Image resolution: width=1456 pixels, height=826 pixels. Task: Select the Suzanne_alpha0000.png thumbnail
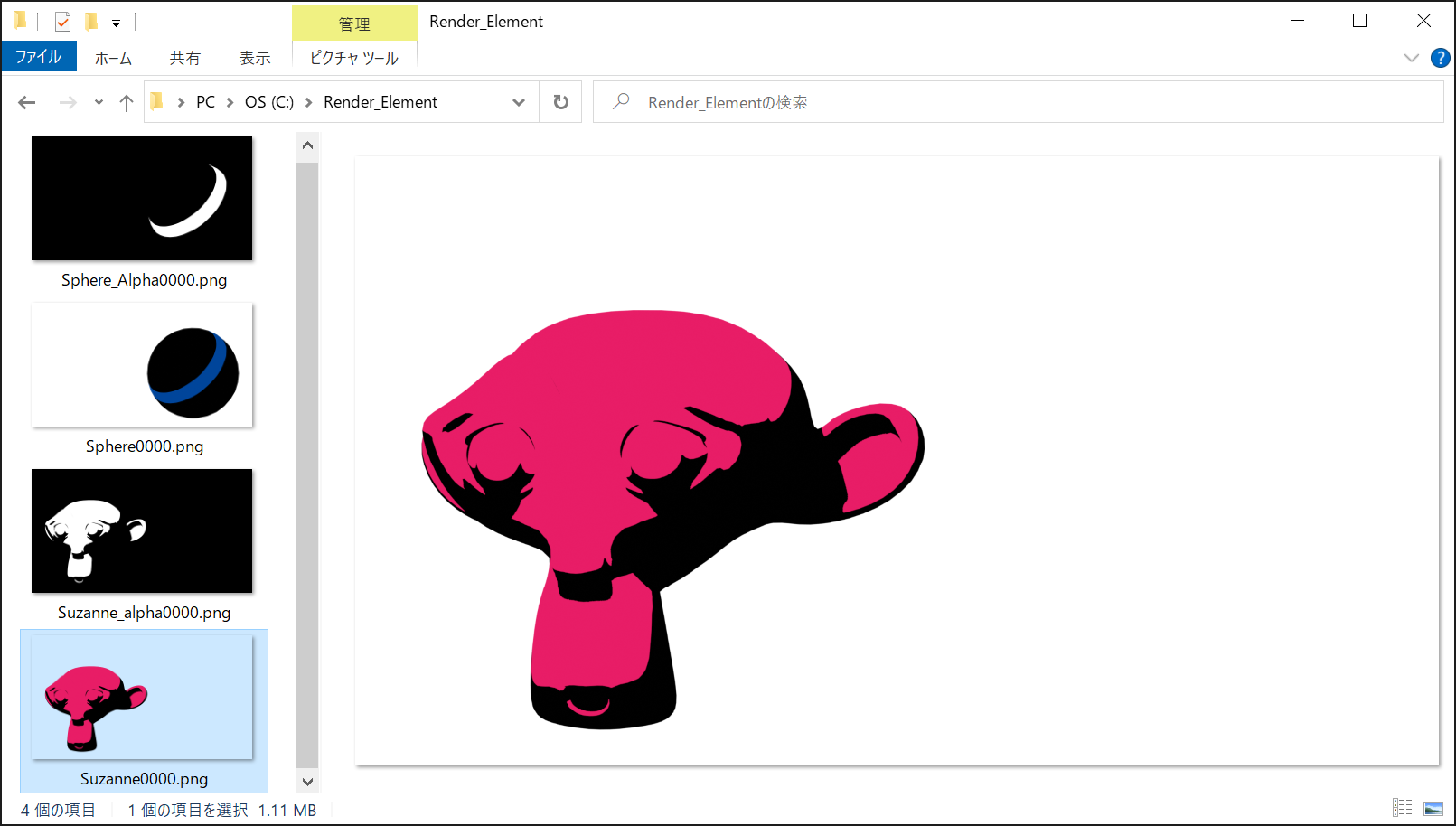(142, 530)
